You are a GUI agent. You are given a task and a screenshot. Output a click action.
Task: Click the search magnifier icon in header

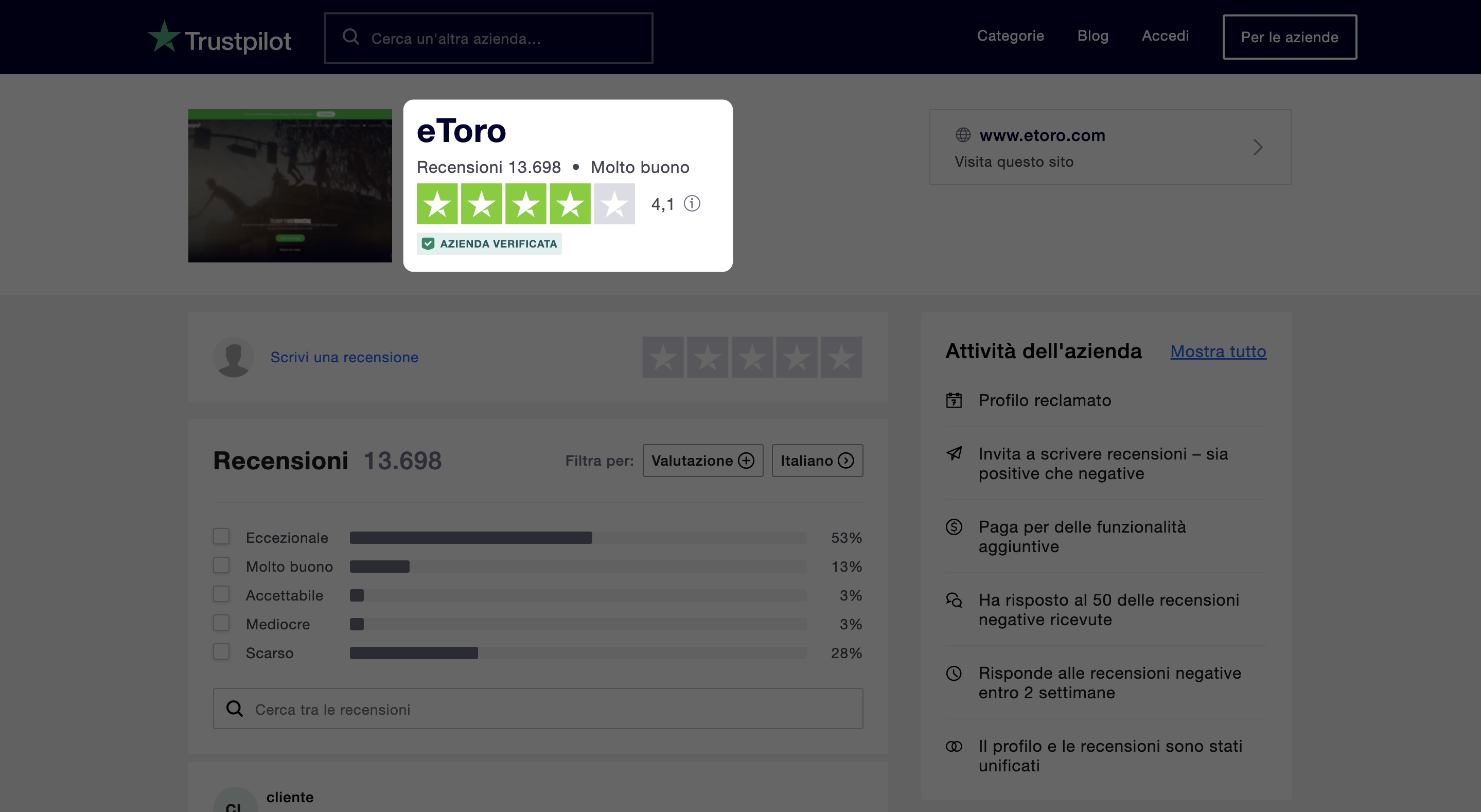click(351, 38)
